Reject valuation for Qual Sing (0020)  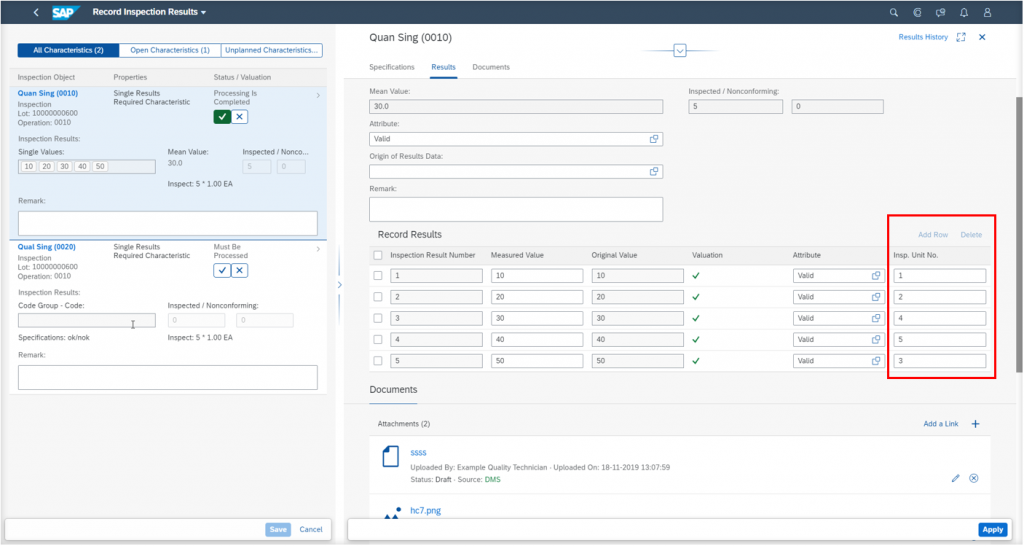(240, 270)
